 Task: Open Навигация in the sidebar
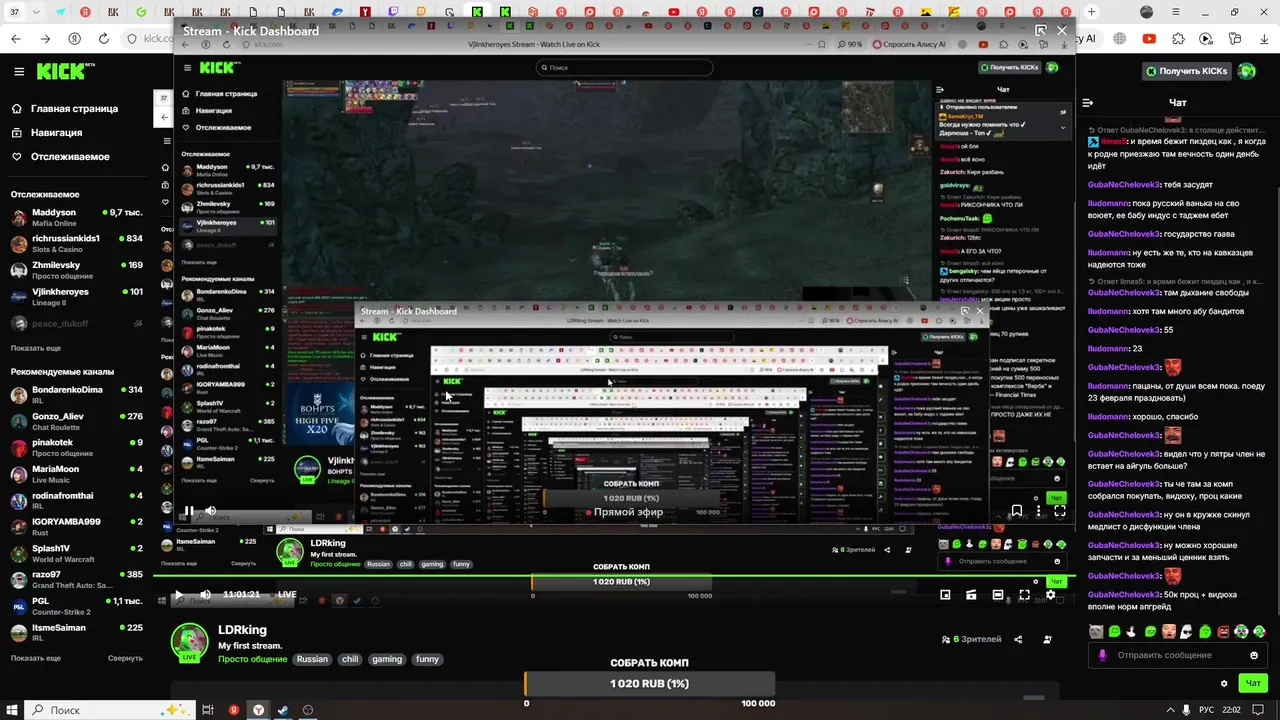[47, 132]
